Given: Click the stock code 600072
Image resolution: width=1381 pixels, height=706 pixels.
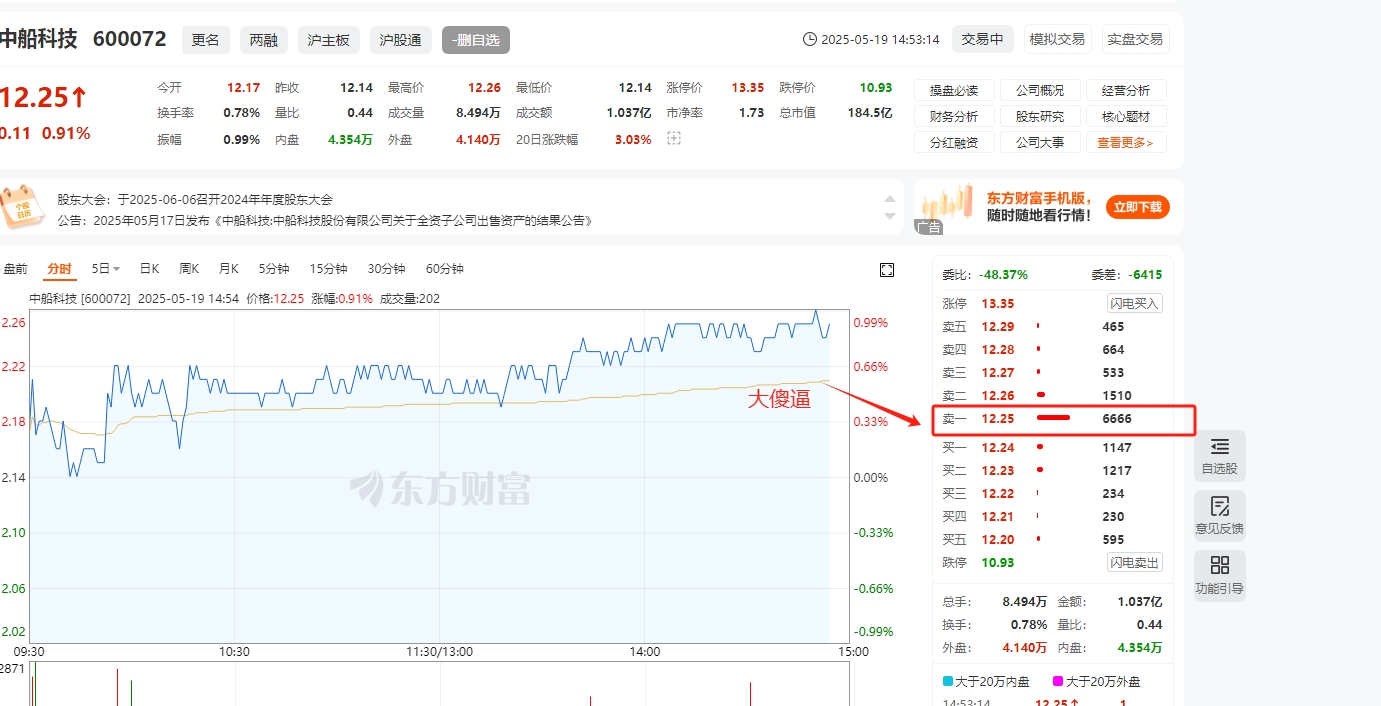Looking at the screenshot, I should [x=130, y=39].
